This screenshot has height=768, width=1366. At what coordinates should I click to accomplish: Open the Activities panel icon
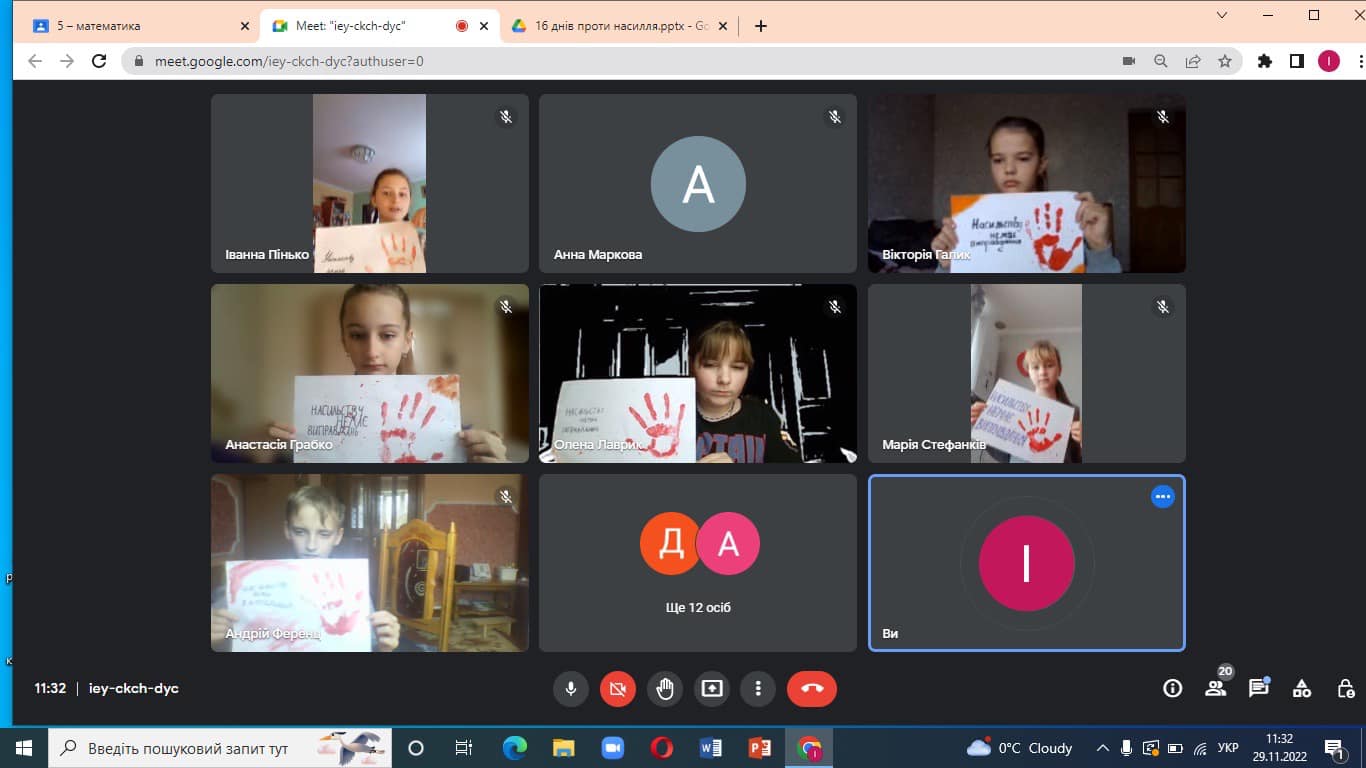(1301, 688)
